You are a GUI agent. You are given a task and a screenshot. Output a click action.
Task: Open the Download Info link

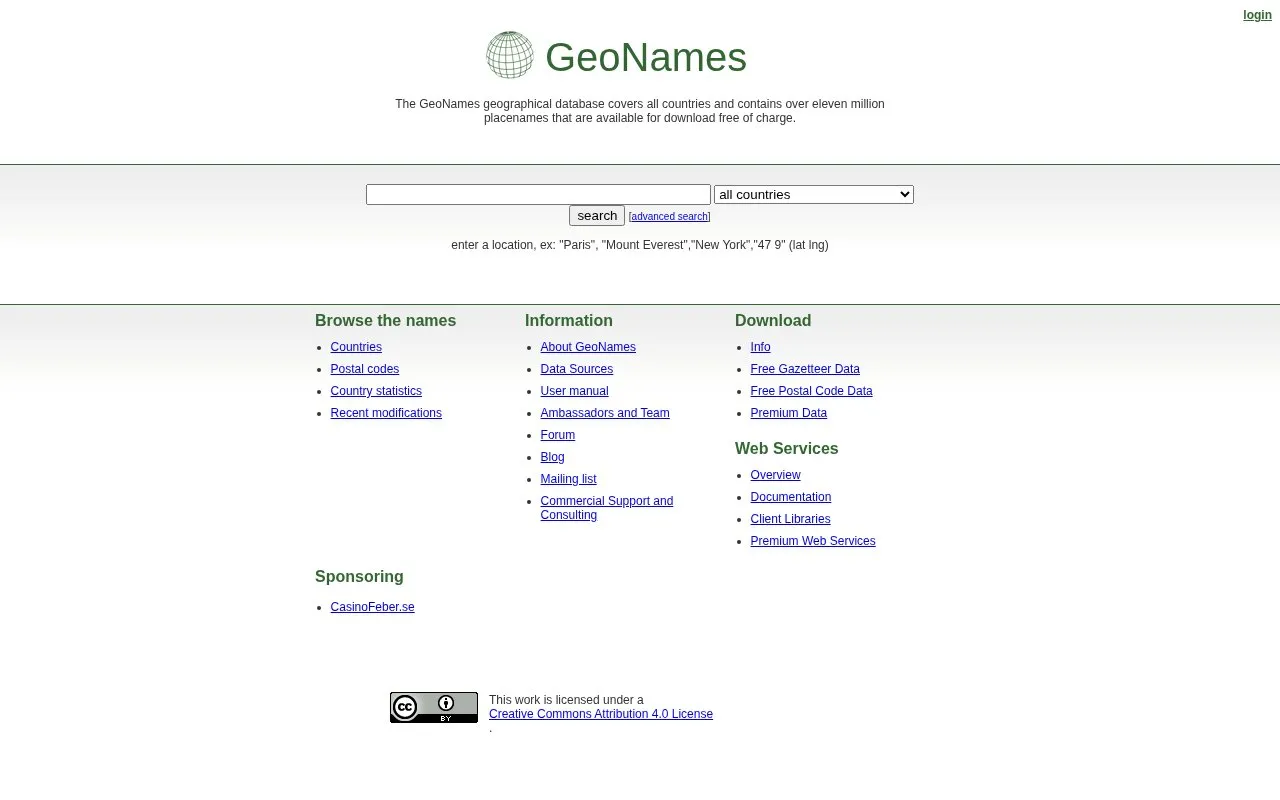point(761,347)
